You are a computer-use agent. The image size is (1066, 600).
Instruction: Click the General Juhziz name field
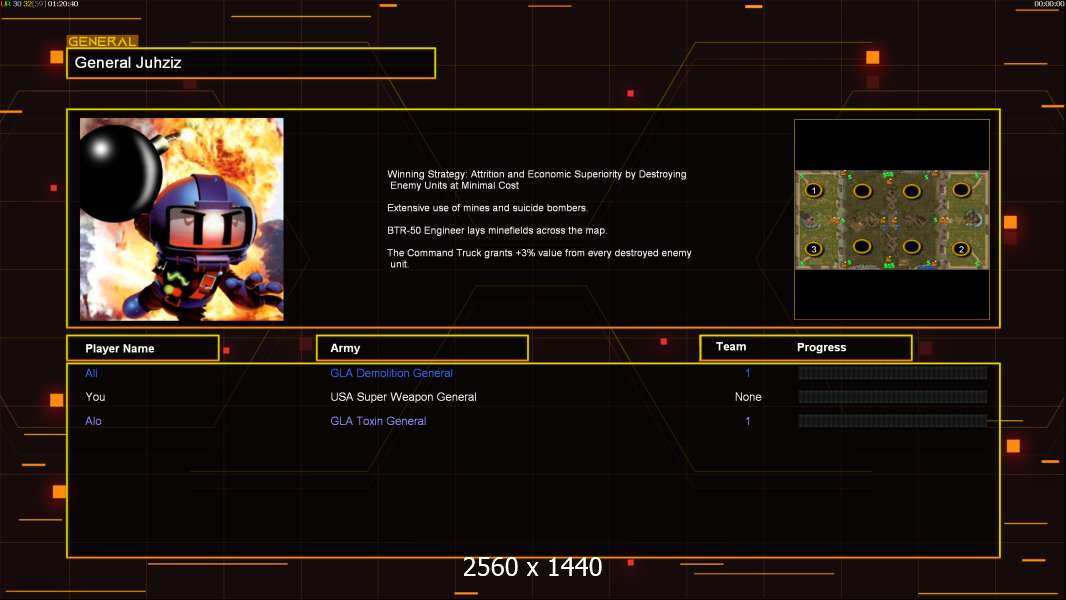(x=251, y=63)
